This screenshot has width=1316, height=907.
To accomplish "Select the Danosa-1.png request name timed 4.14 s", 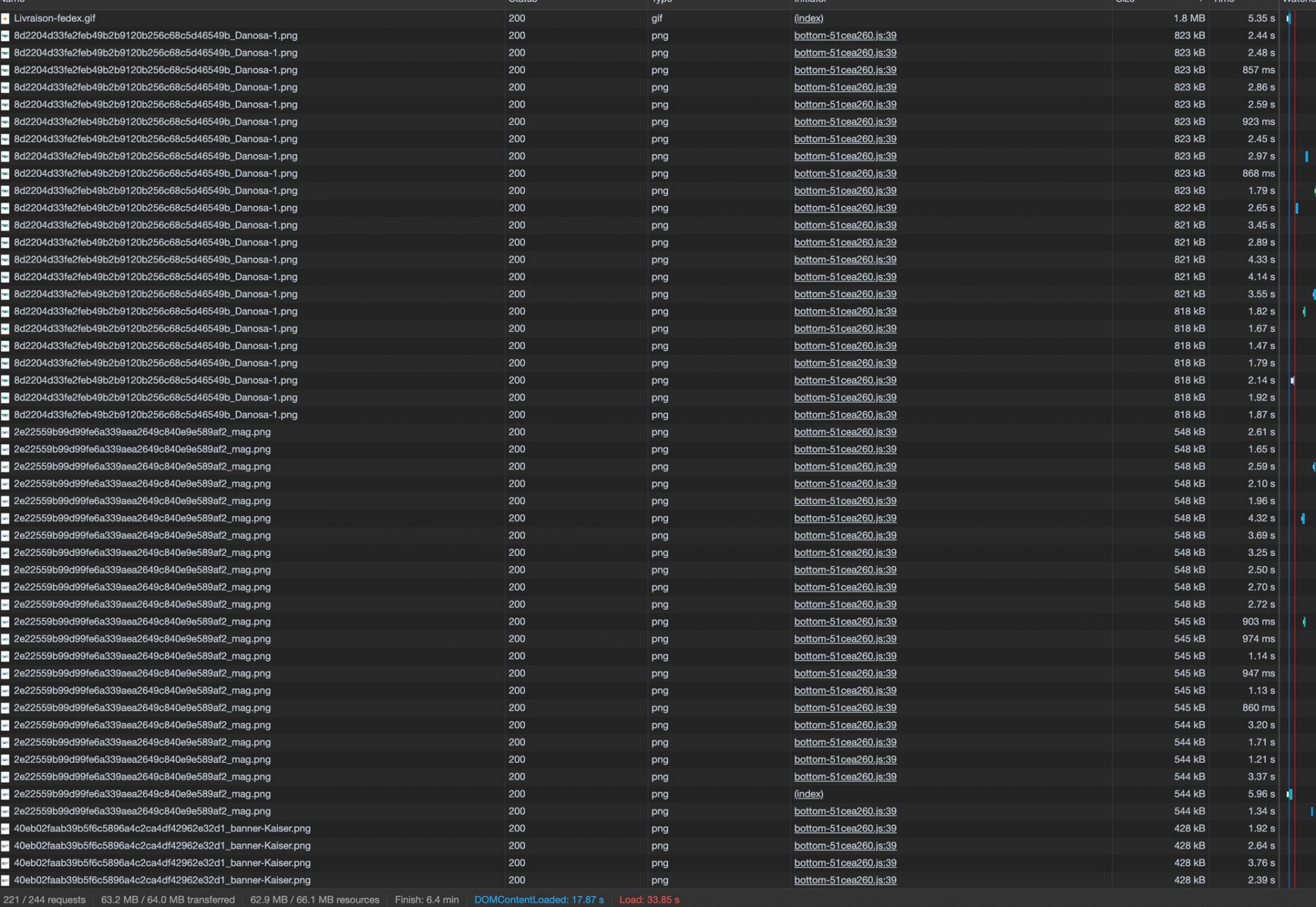I will (156, 277).
